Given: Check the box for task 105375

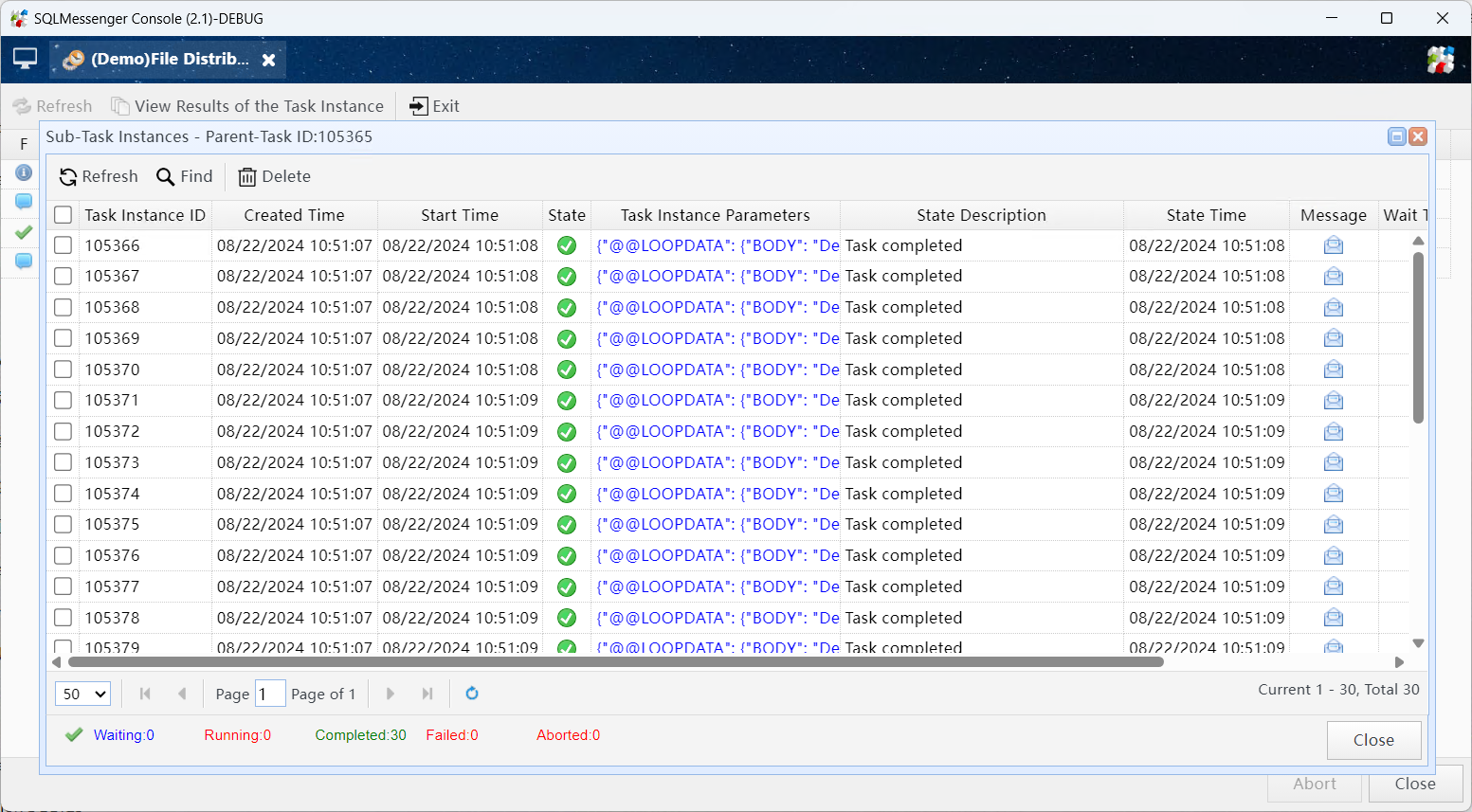Looking at the screenshot, I should (64, 524).
